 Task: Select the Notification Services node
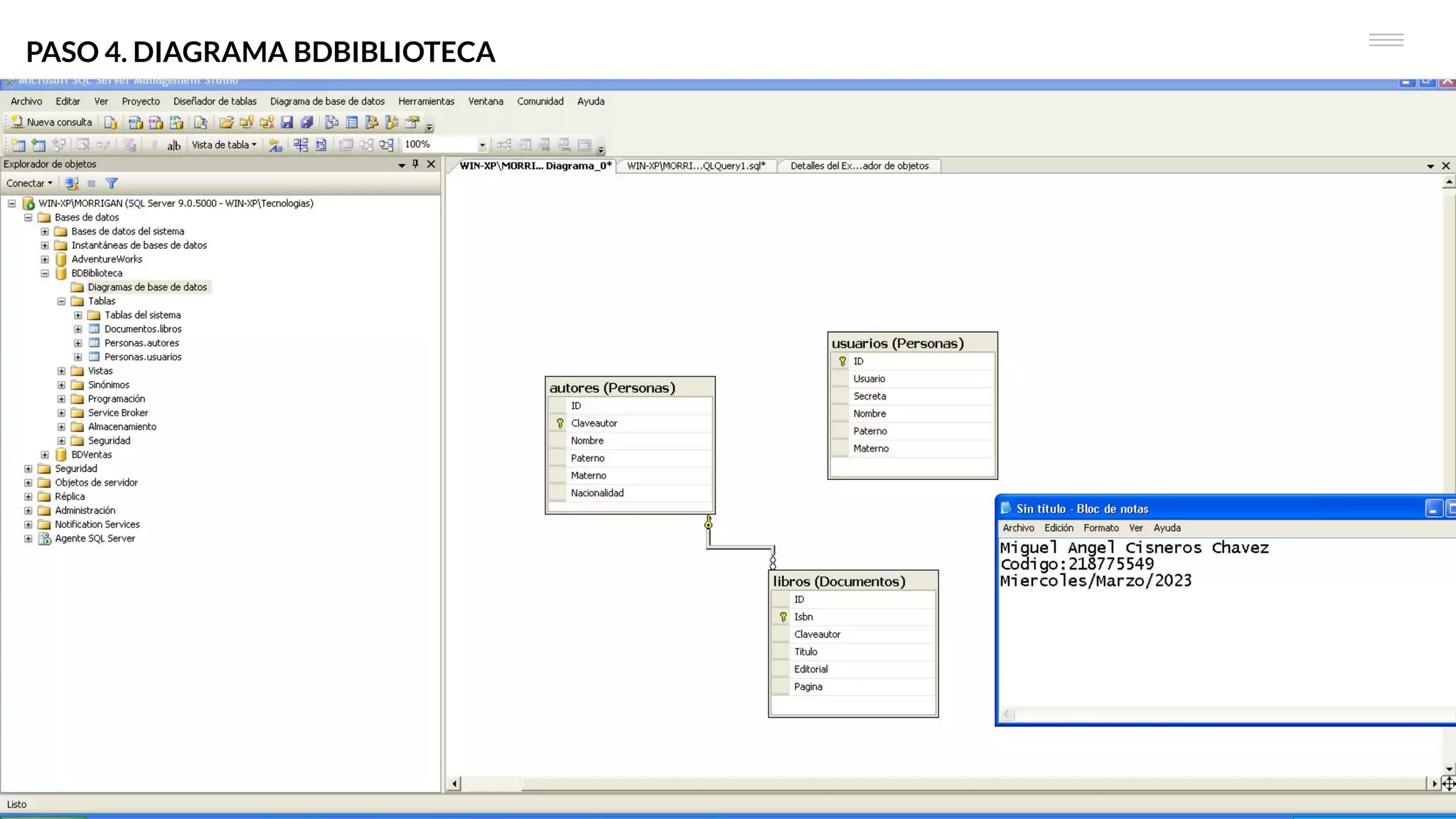pyautogui.click(x=97, y=525)
